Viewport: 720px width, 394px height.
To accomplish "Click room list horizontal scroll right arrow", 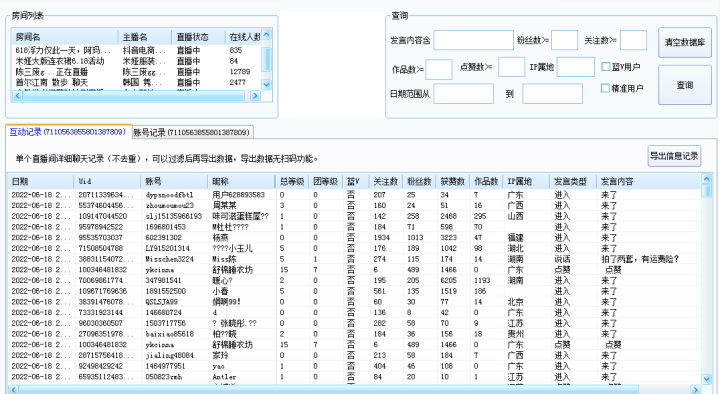I will 255,96.
